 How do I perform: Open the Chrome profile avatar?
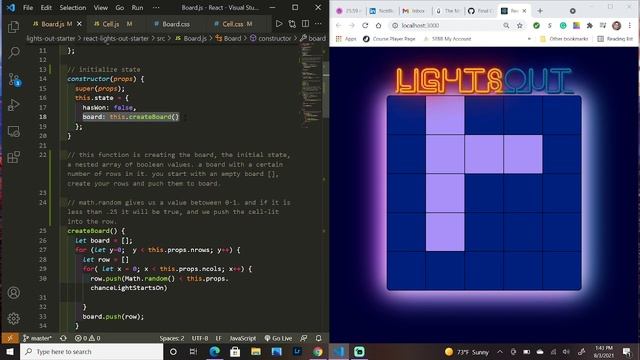tap(616, 25)
